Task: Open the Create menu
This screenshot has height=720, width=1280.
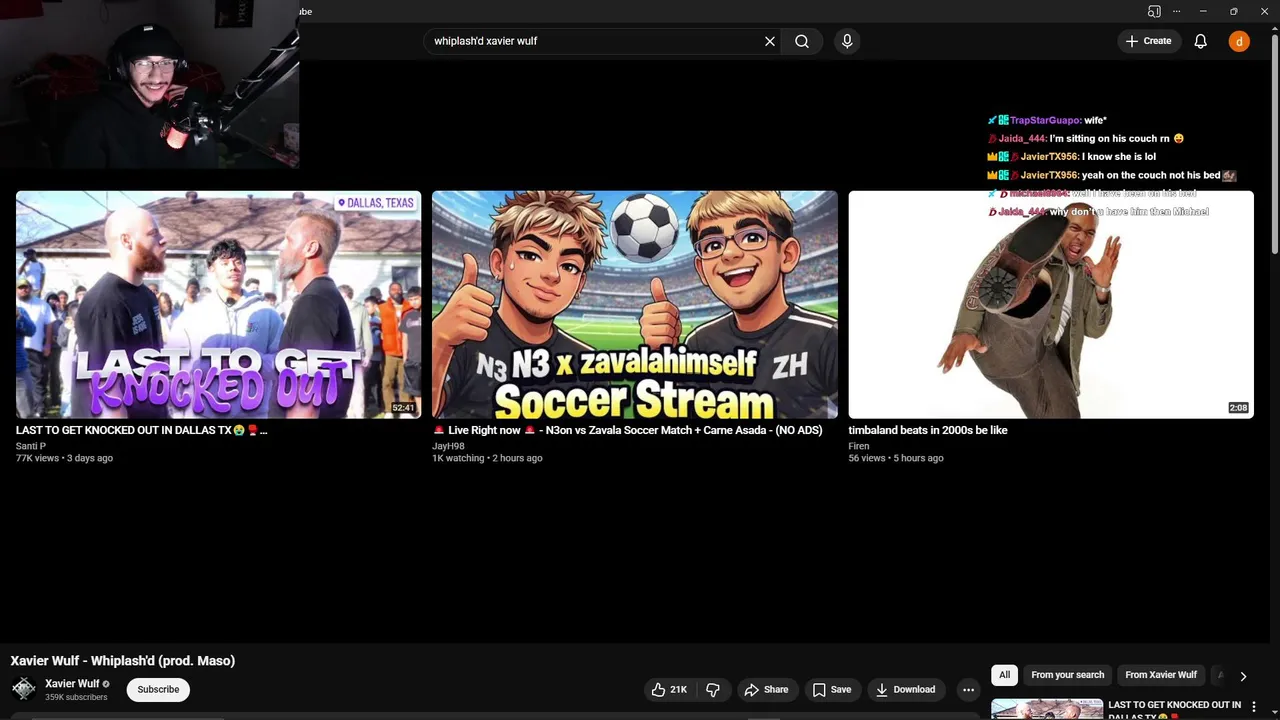Action: click(x=1148, y=41)
